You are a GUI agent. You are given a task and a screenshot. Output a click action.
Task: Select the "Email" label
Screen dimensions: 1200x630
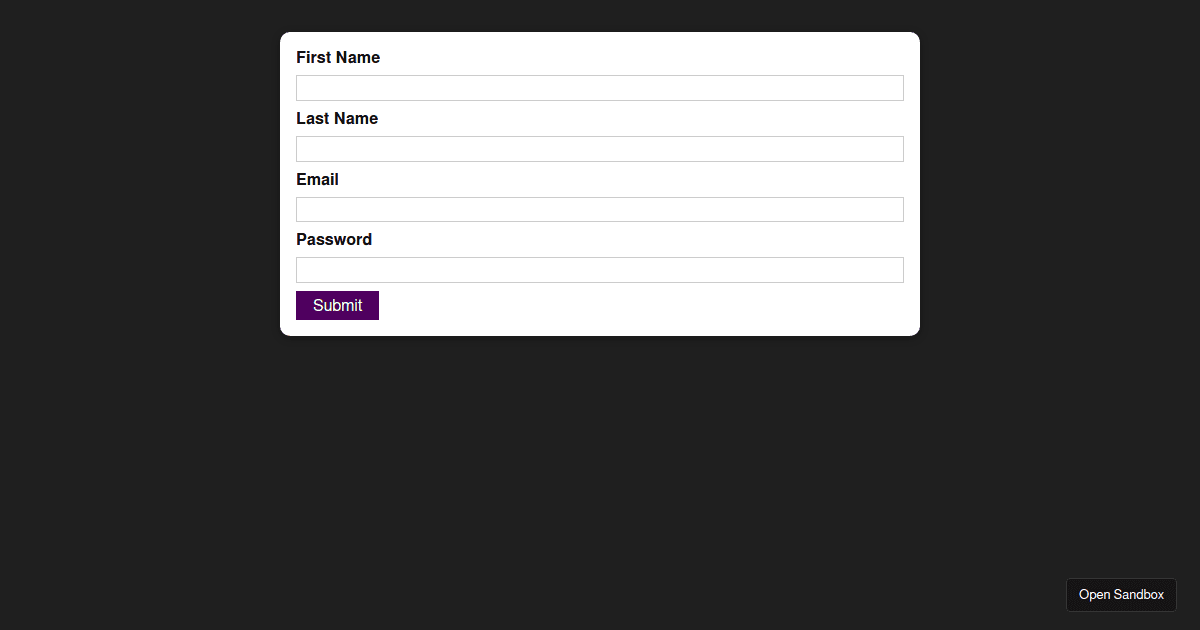coord(317,180)
